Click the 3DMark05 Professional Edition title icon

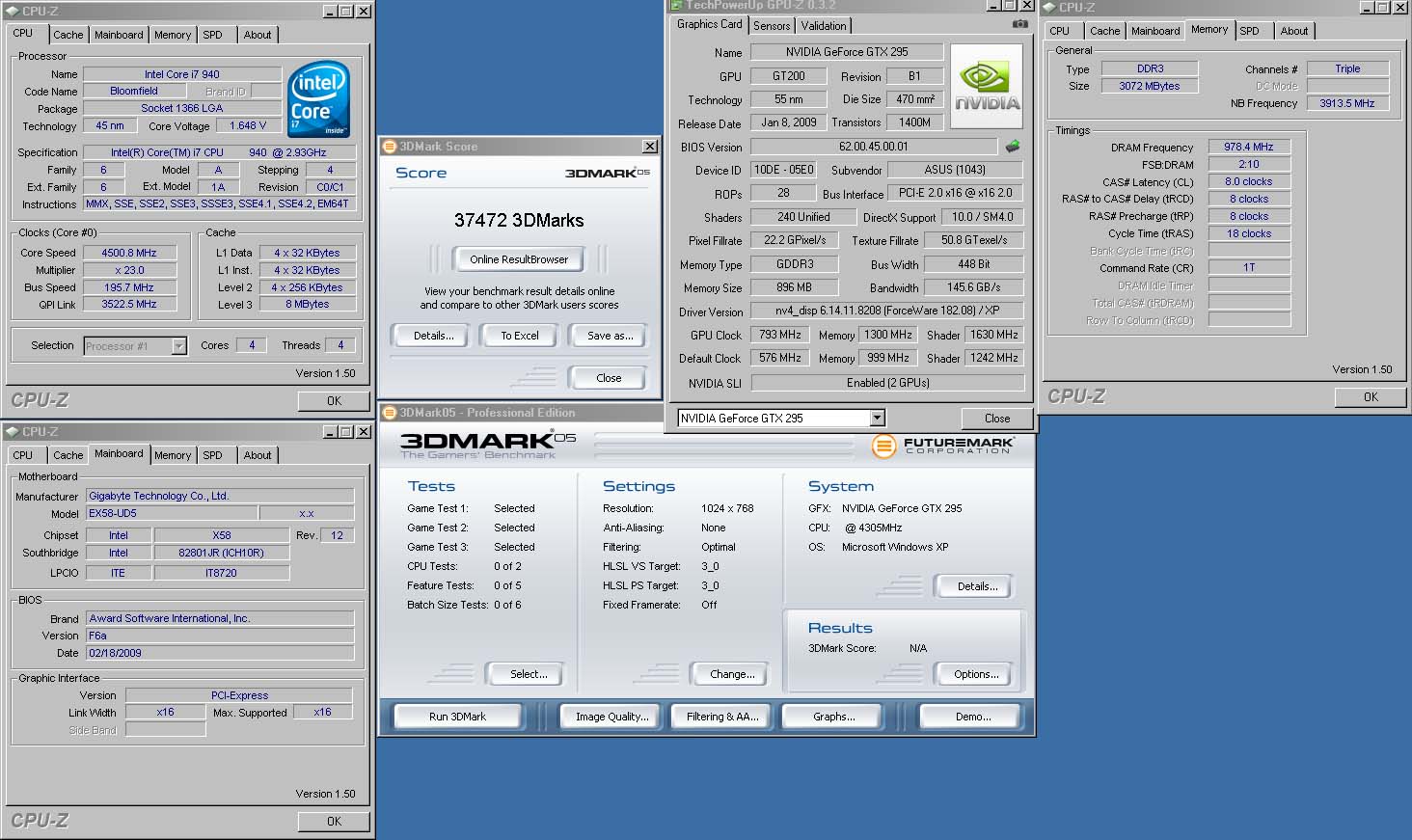point(390,413)
